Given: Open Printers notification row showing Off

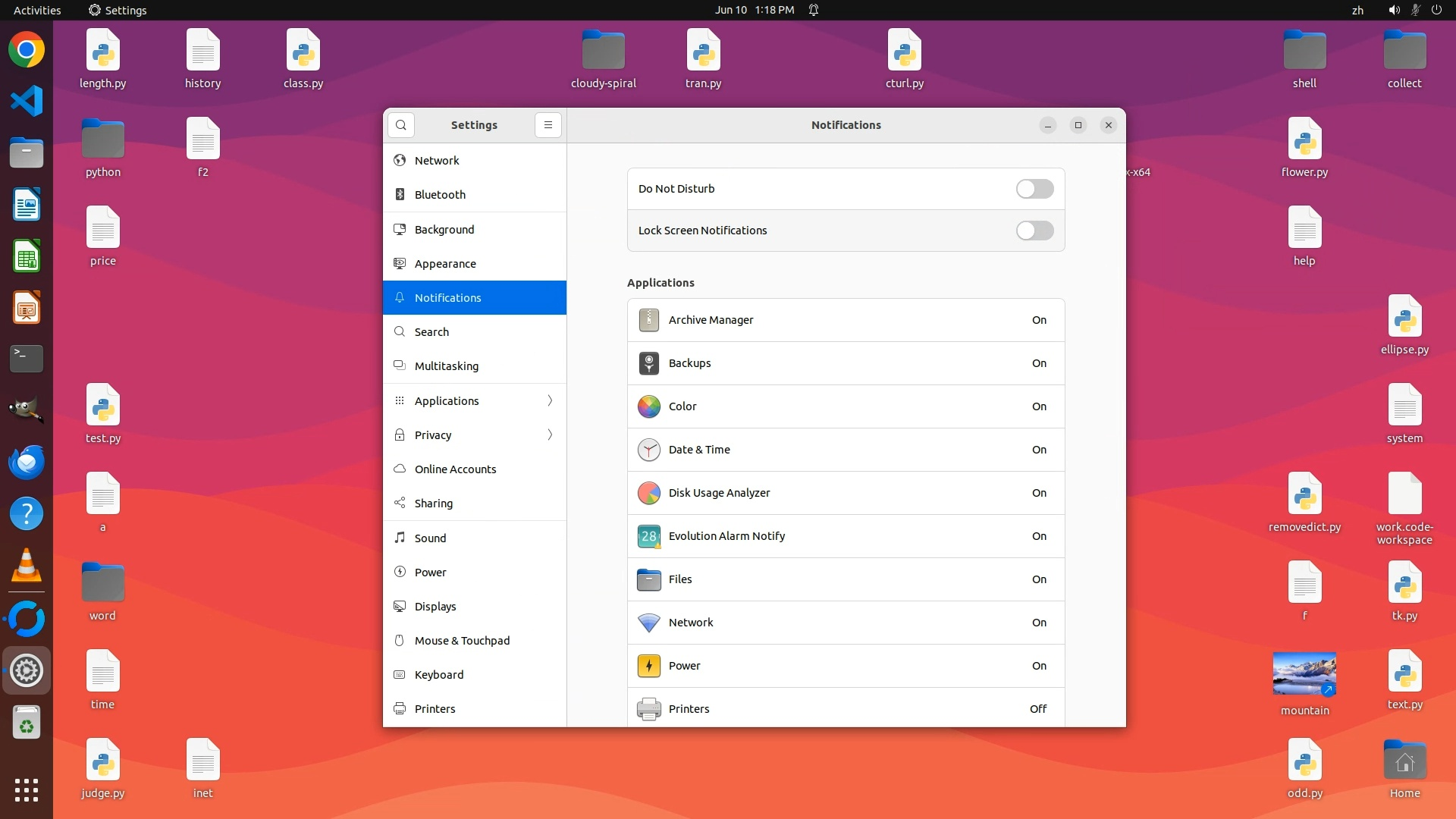Looking at the screenshot, I should [x=846, y=708].
